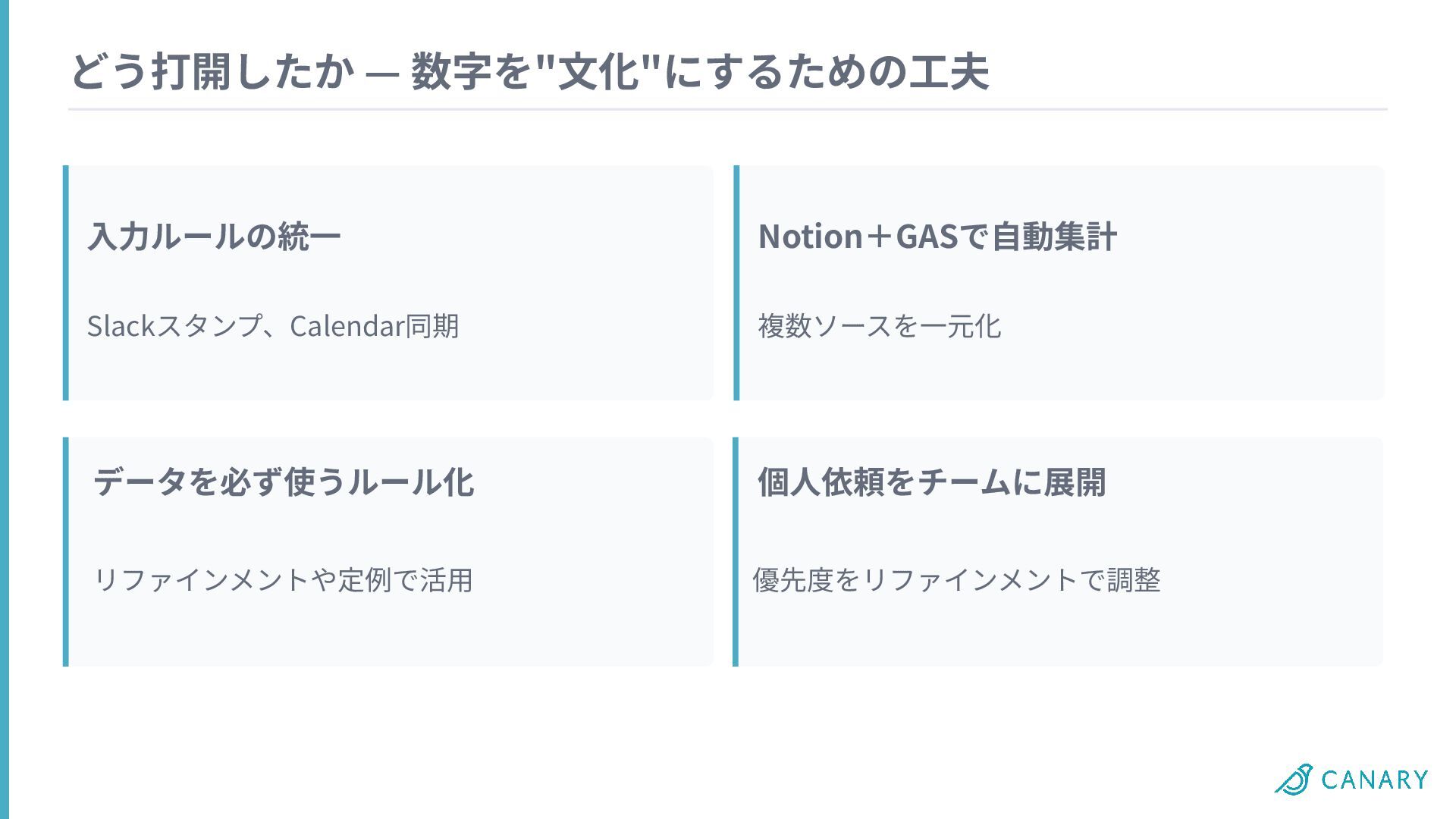Select the heading Notion＋GASで自動集計

click(937, 237)
